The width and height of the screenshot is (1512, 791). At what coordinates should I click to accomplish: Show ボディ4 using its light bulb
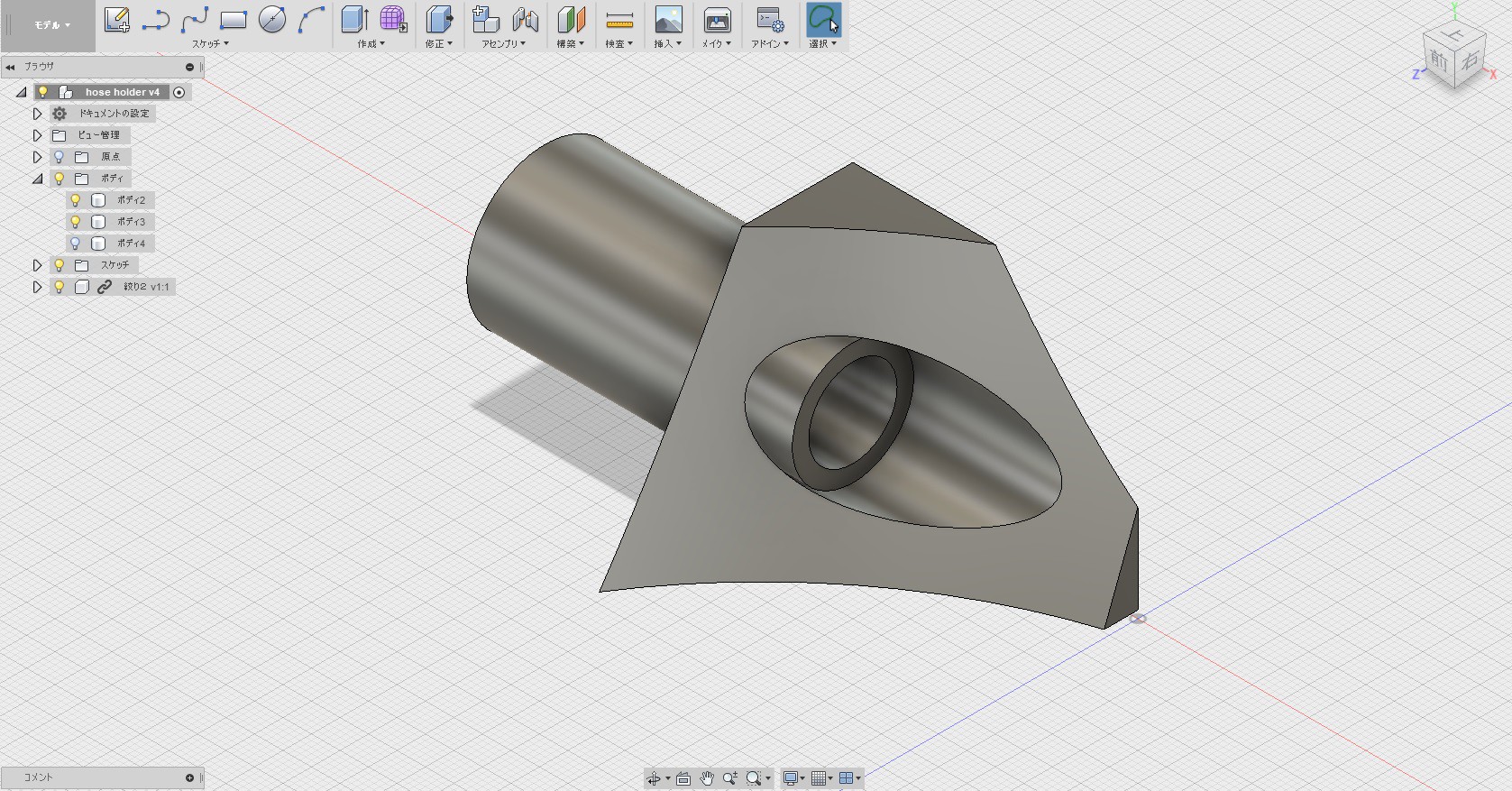(76, 244)
